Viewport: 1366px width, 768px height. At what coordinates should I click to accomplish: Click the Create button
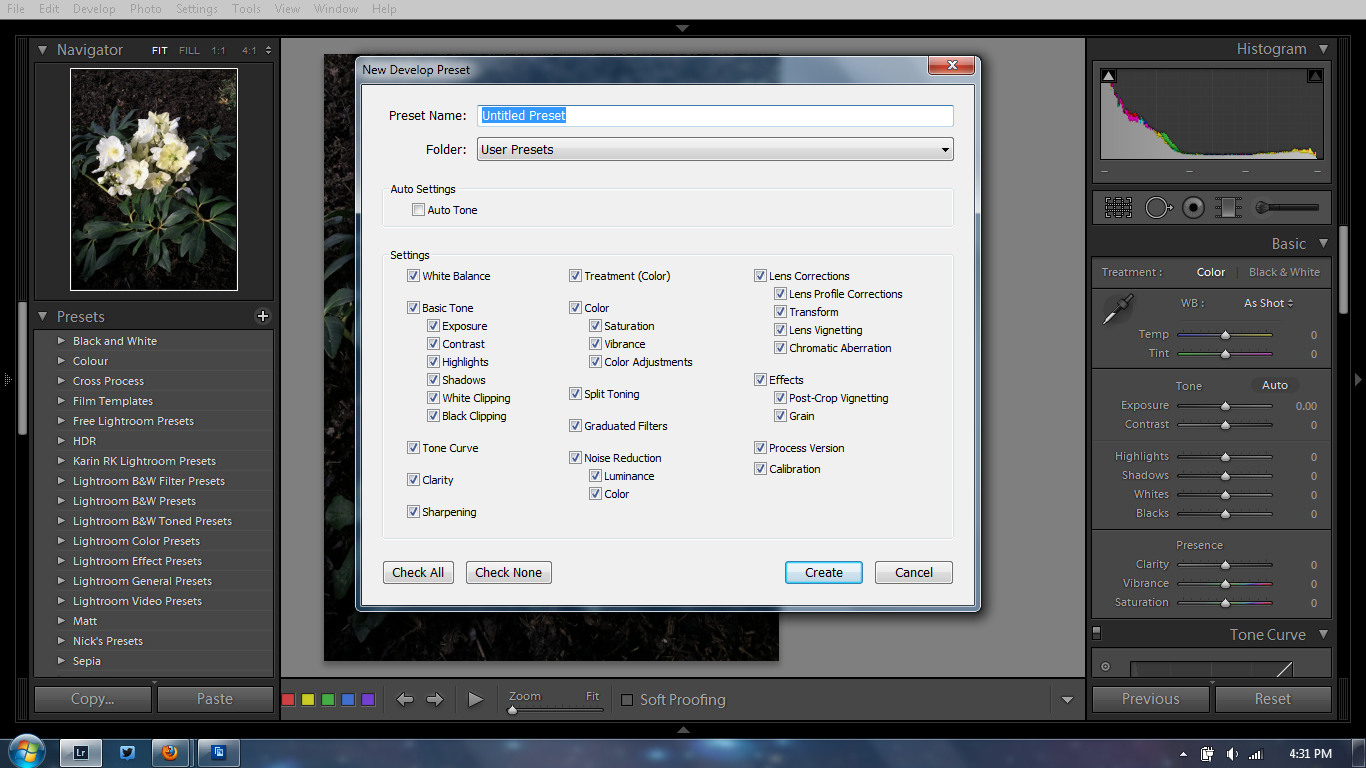click(824, 572)
